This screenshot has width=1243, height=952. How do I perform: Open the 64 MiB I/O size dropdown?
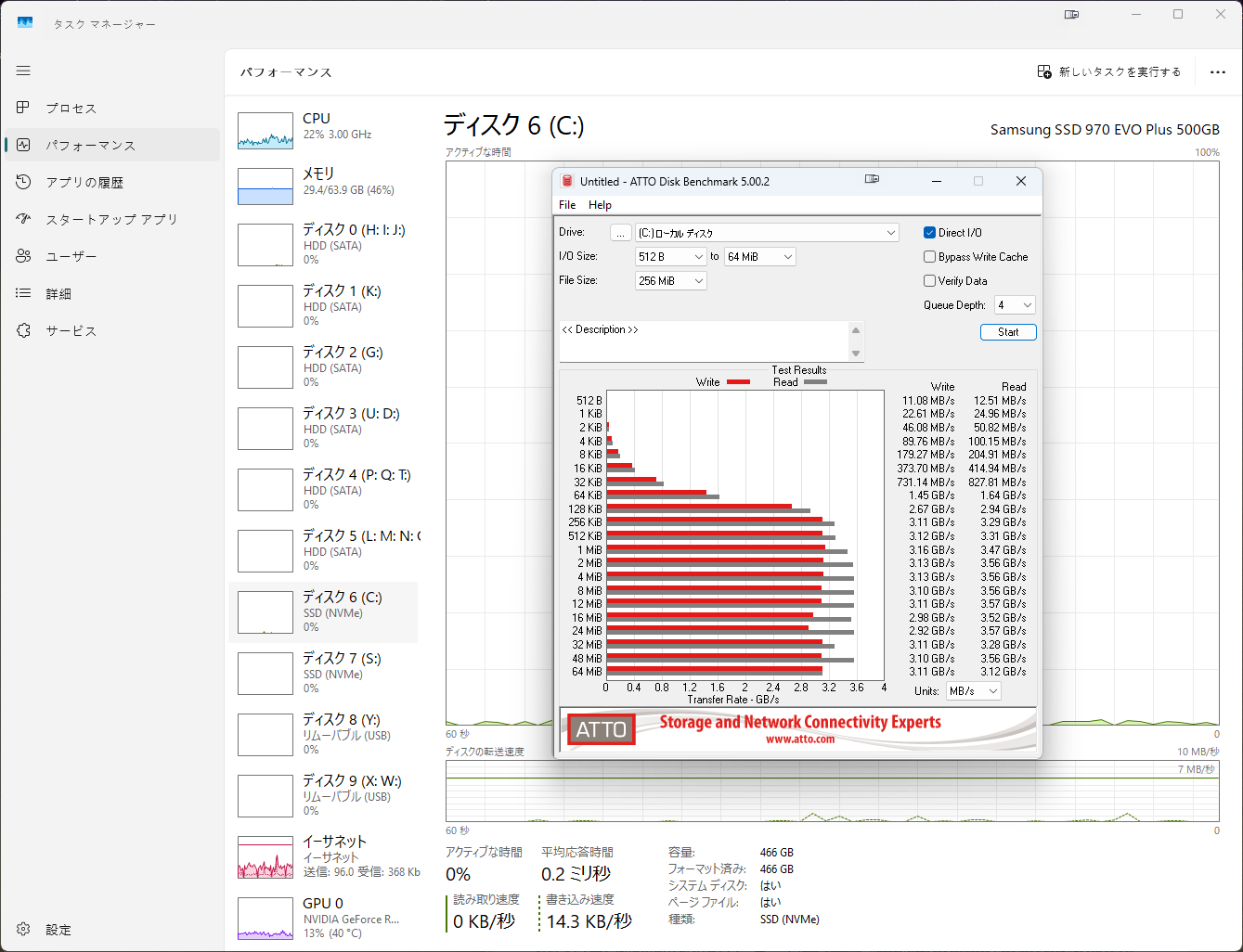point(760,257)
